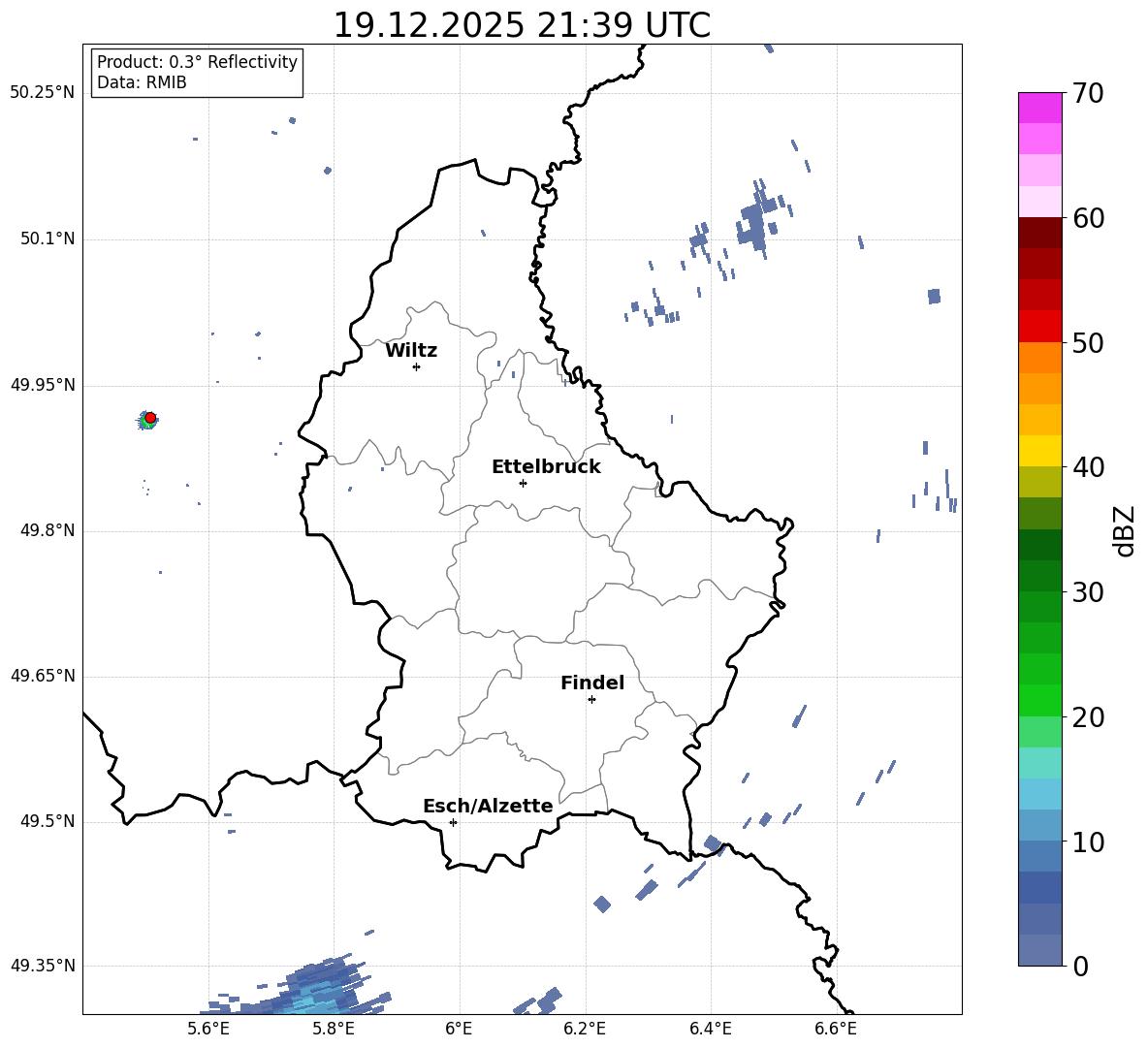Click the 49.35°N latitude label

pyautogui.click(x=43, y=966)
